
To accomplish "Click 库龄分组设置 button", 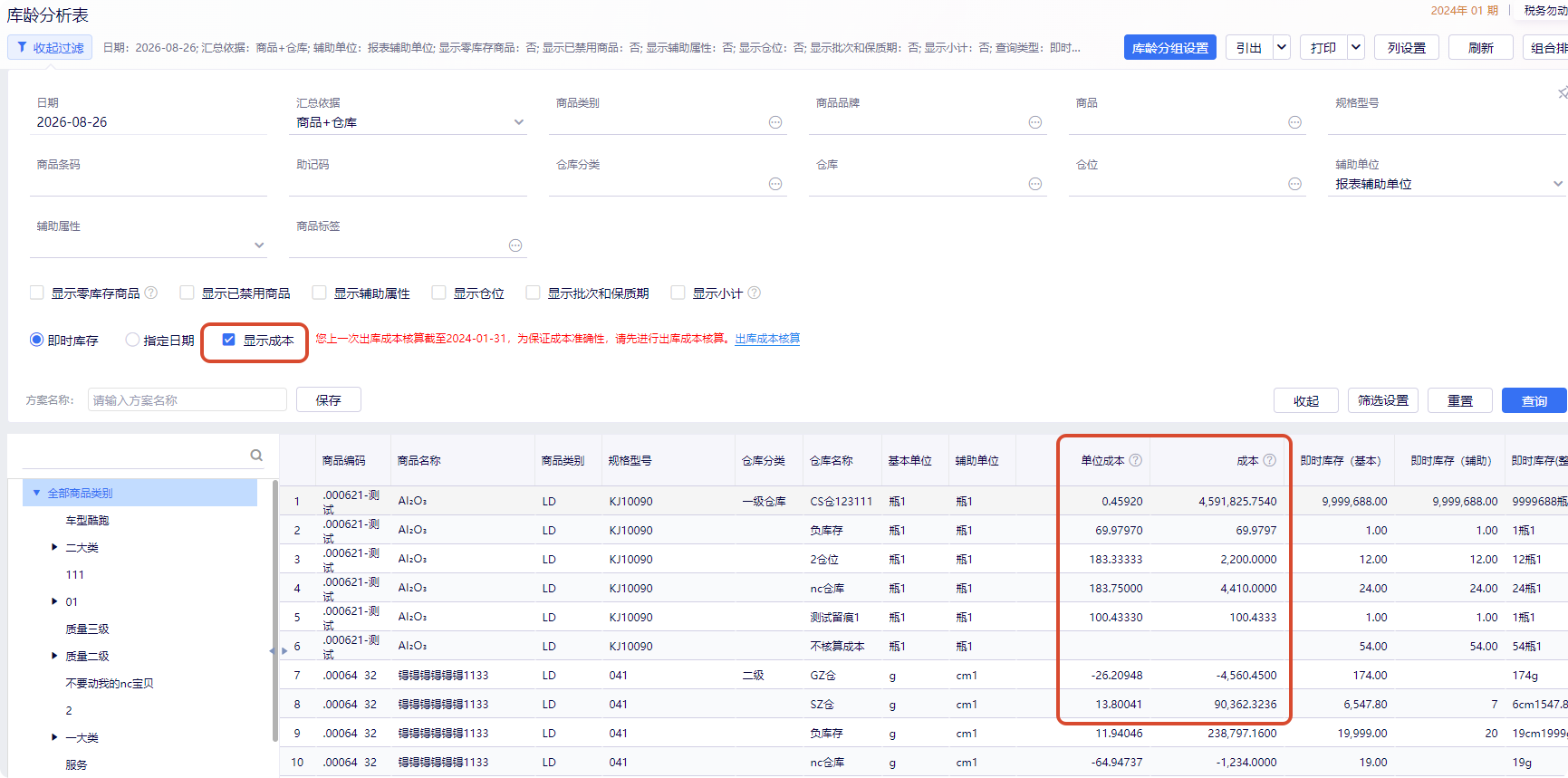I will (1170, 47).
